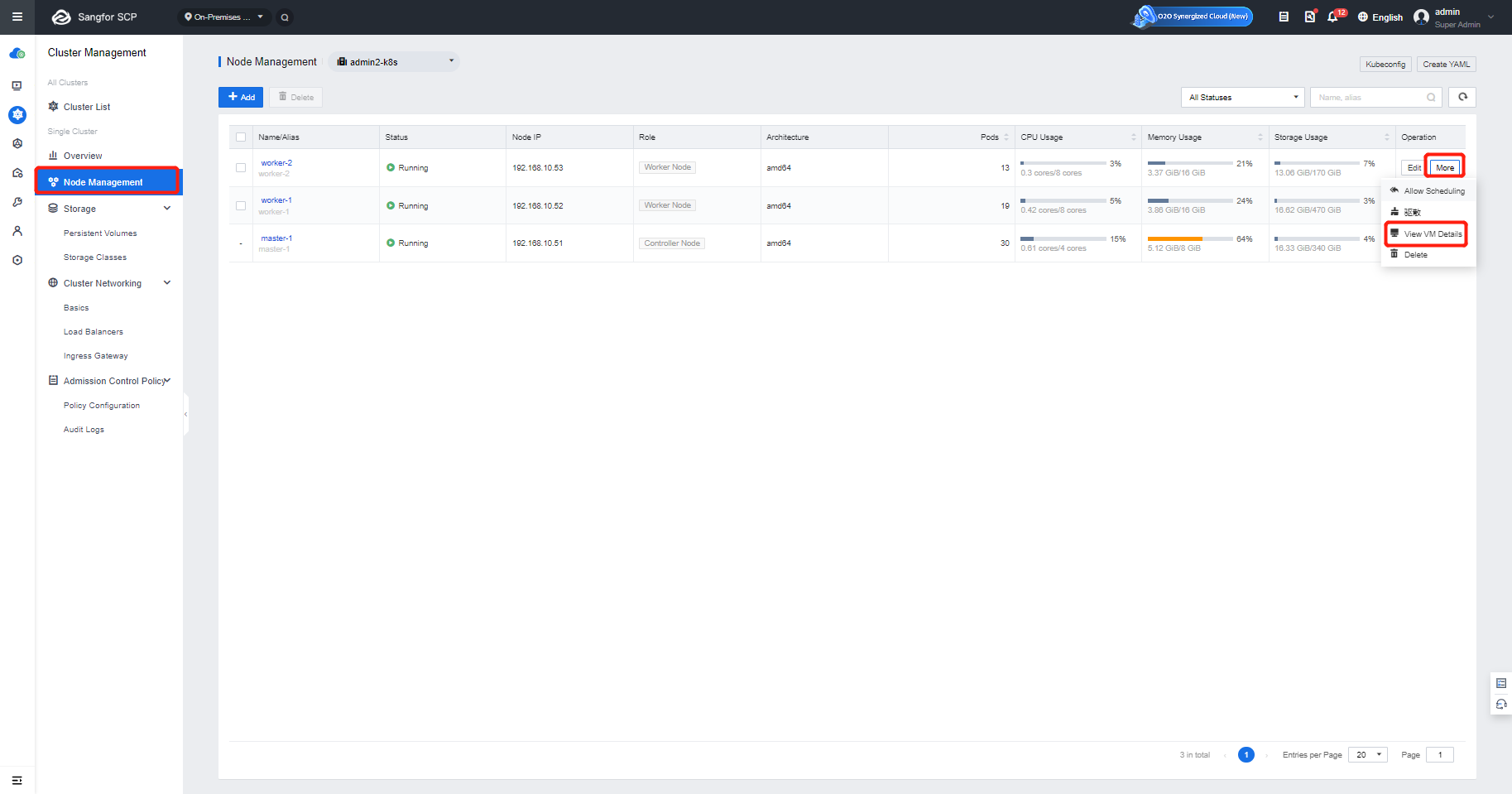Open Policy Configuration

tap(102, 406)
